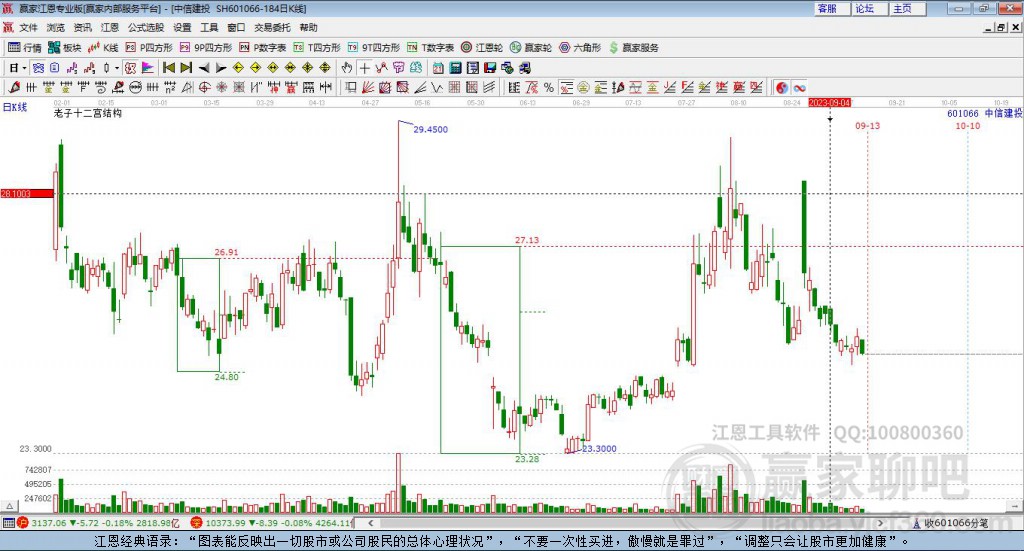
Task: Open 赢家服务 with dollar icon
Action: point(633,48)
